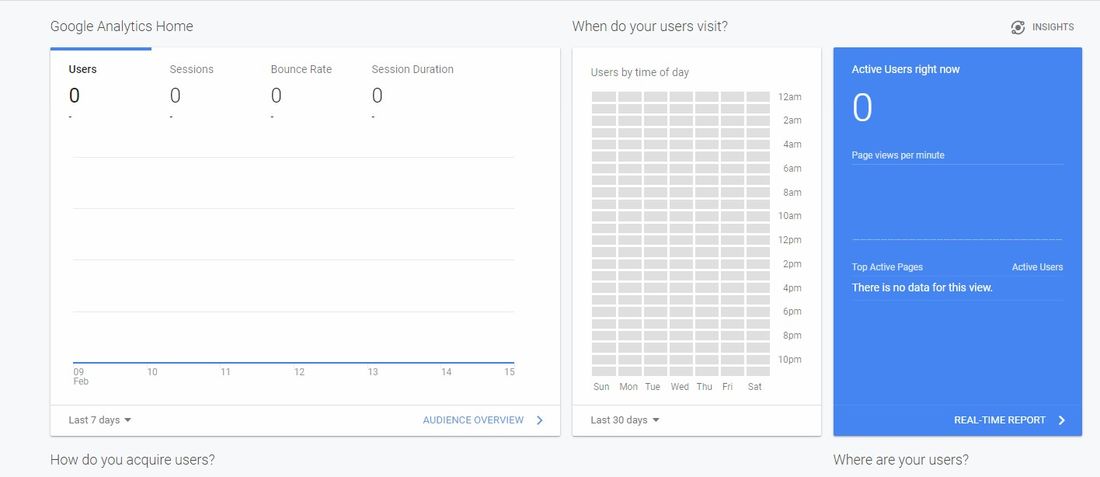The width and height of the screenshot is (1100, 477).
Task: Click the Audience Overview arrow chevron
Action: point(539,420)
